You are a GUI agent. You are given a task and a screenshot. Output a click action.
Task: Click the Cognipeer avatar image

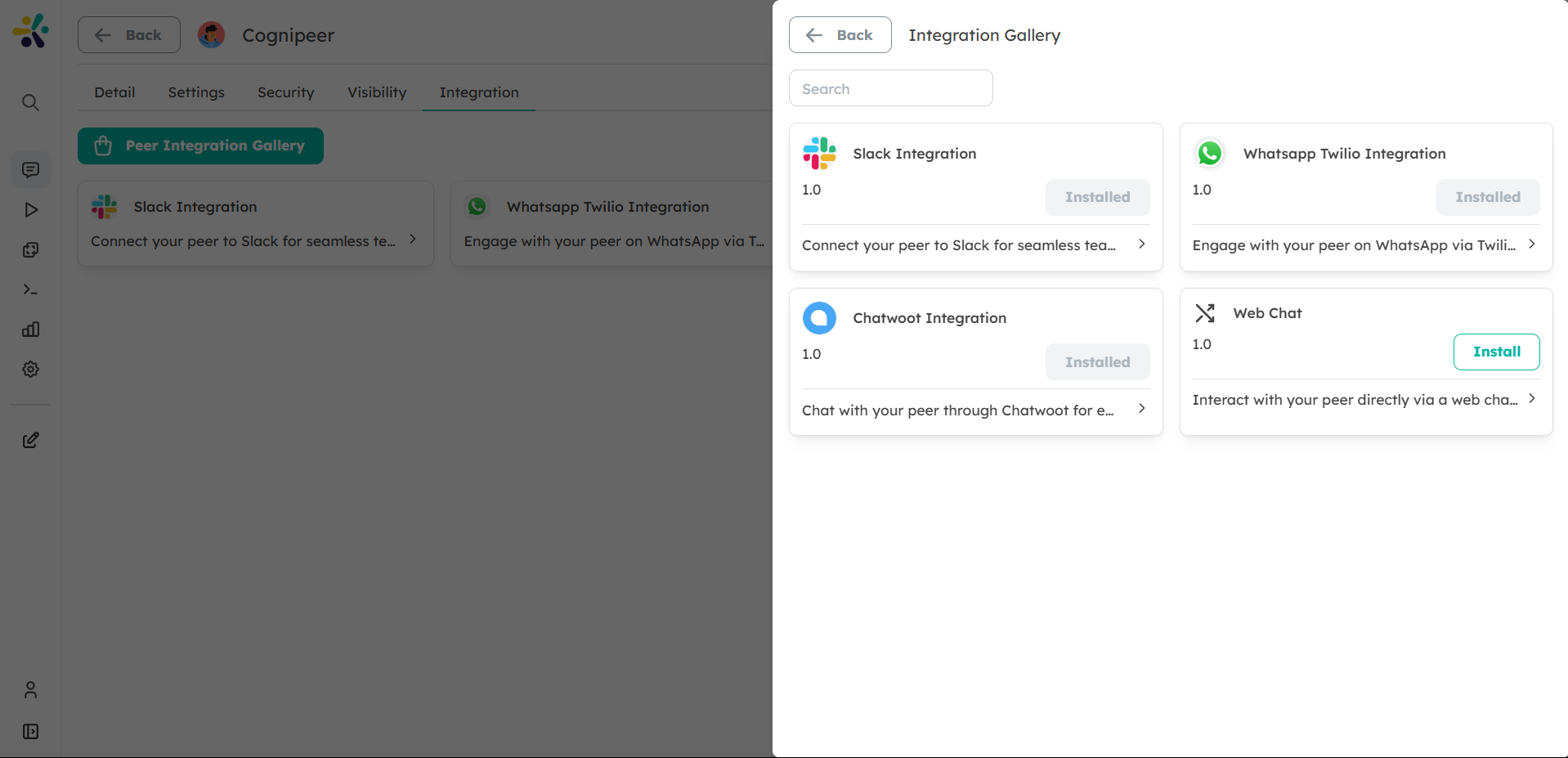pyautogui.click(x=212, y=35)
